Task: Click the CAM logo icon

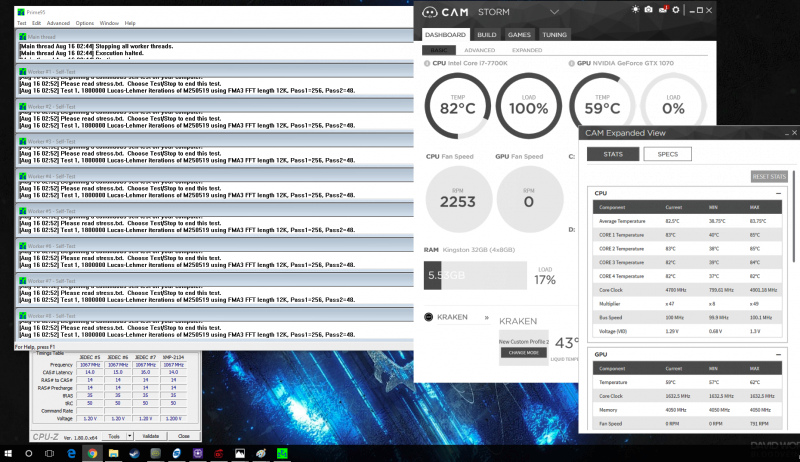Action: pyautogui.click(x=430, y=12)
